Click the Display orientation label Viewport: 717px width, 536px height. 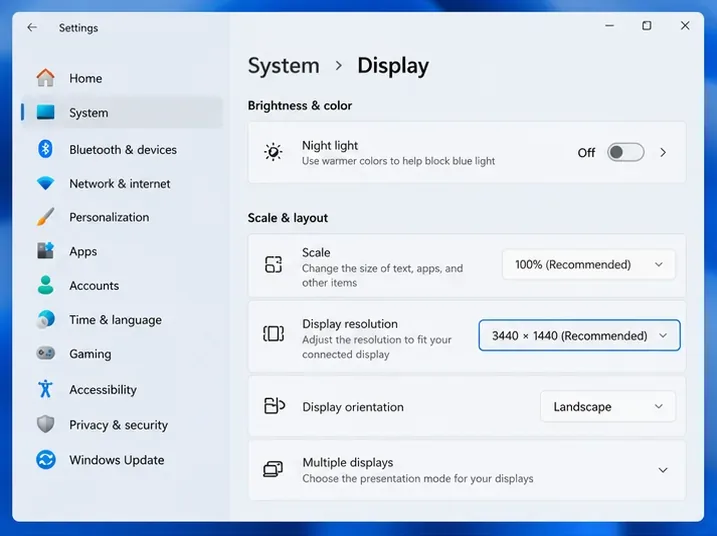click(x=353, y=407)
